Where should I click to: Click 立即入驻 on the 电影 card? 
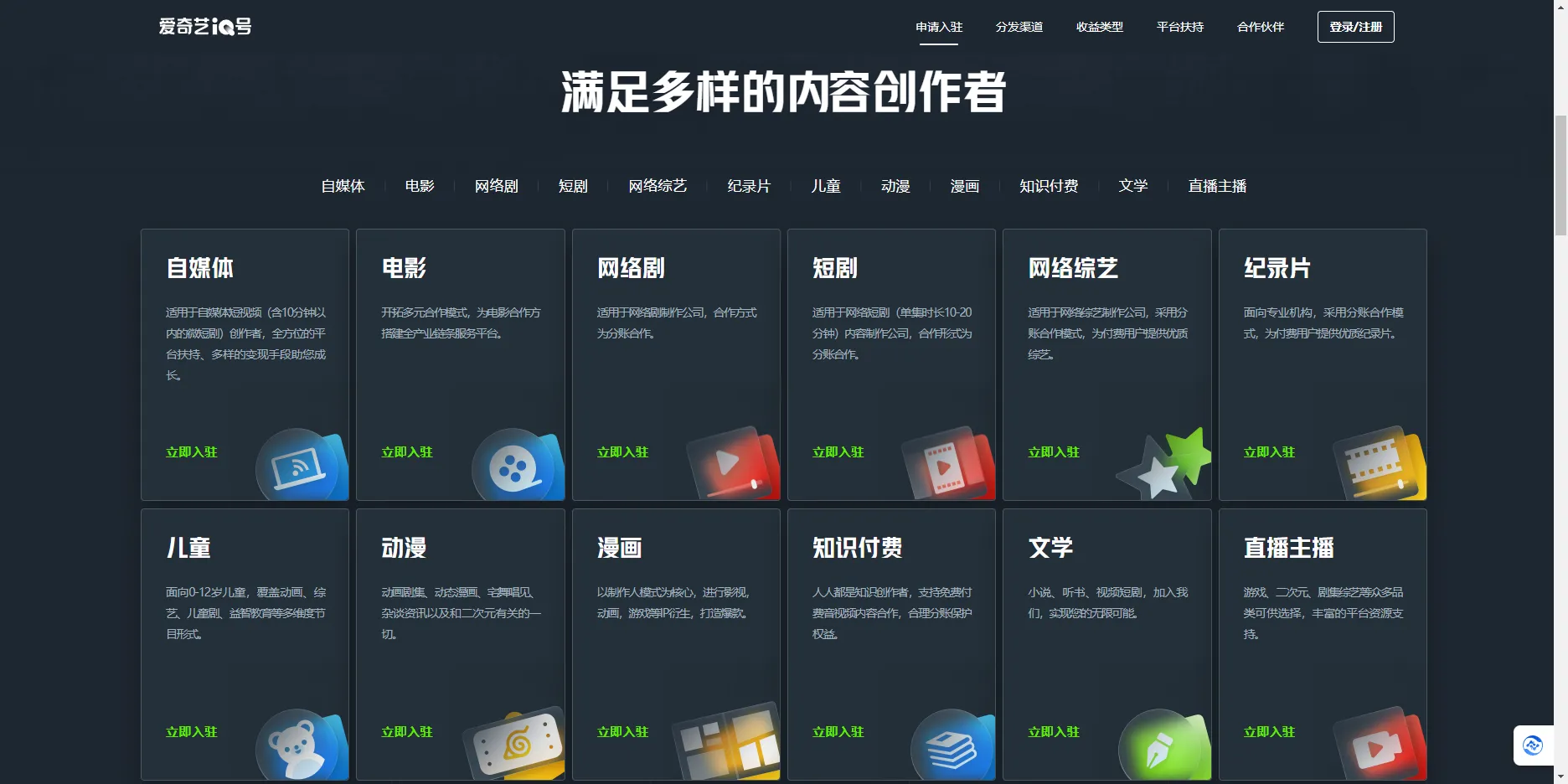407,452
